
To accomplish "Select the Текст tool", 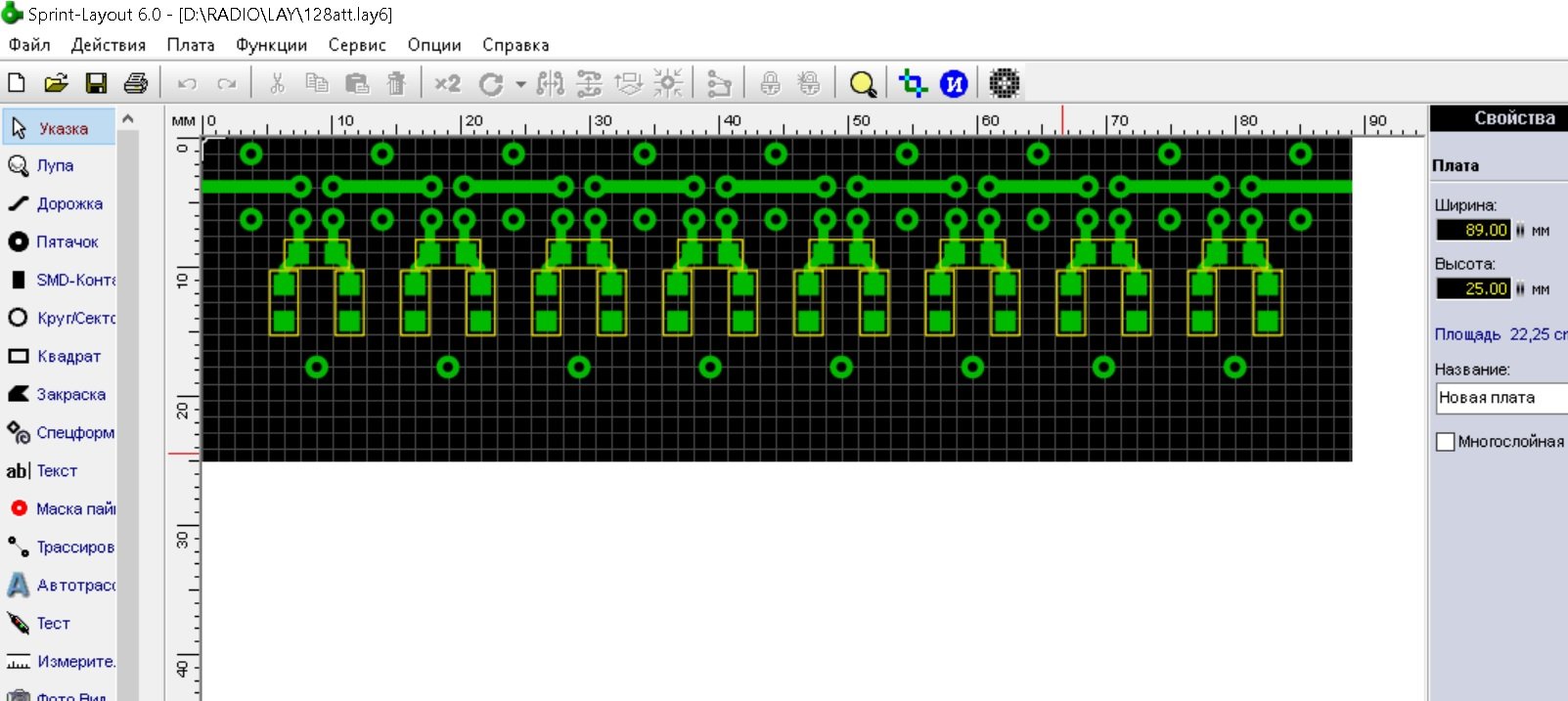I will click(x=60, y=471).
